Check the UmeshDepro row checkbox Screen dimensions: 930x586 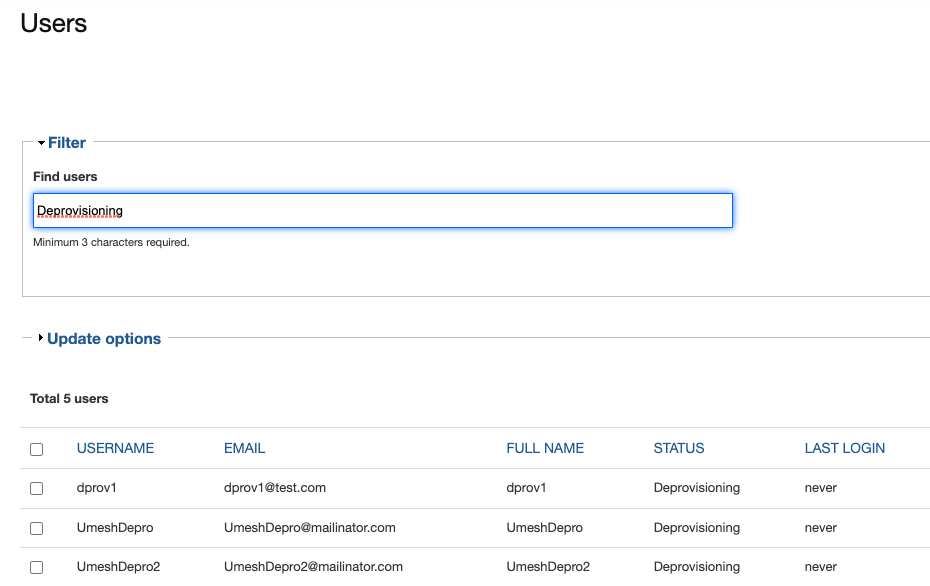coord(37,527)
